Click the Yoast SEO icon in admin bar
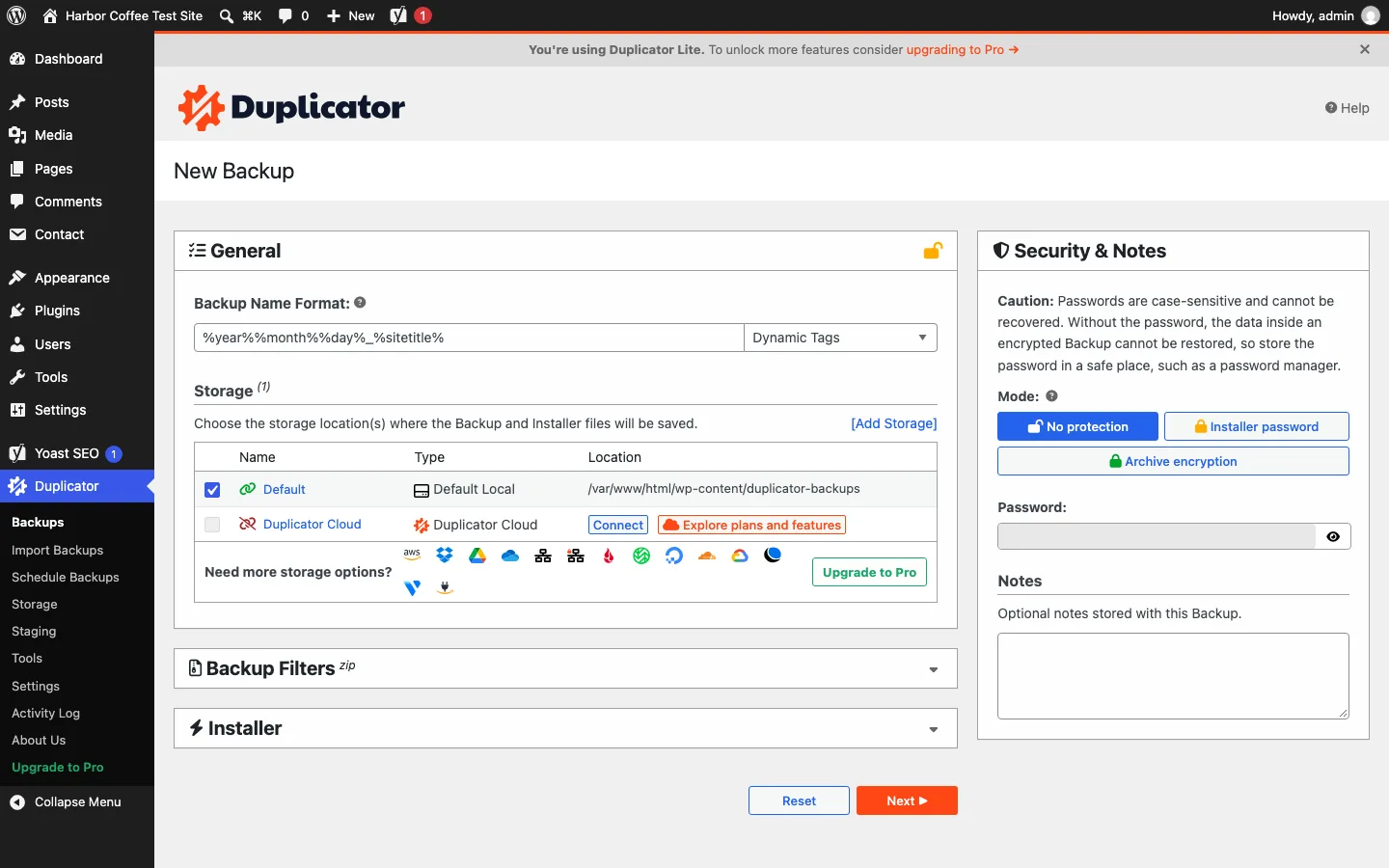Image resolution: width=1389 pixels, height=868 pixels. pos(398,15)
